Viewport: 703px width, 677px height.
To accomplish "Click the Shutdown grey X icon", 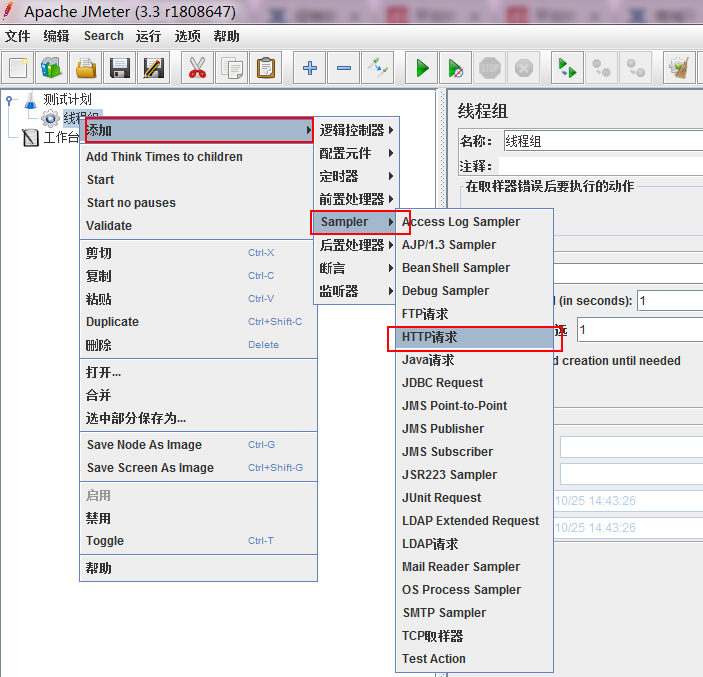I will pos(524,68).
